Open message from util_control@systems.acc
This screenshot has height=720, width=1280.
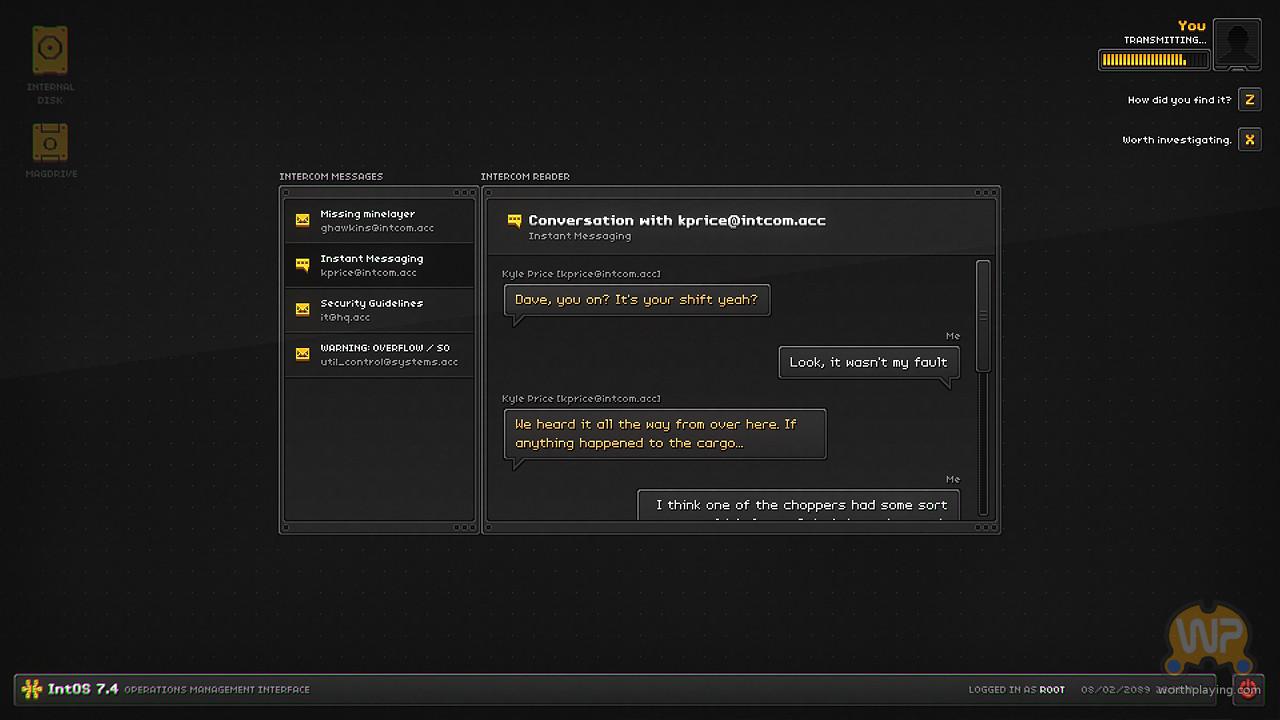tap(388, 354)
